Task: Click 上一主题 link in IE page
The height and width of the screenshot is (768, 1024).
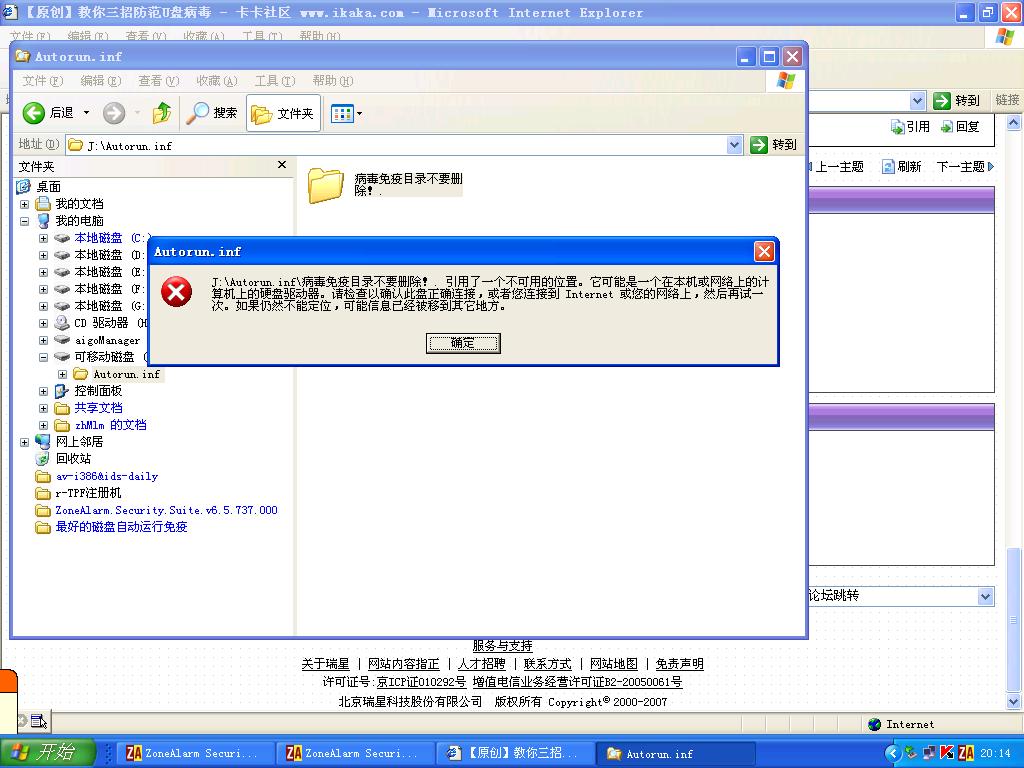Action: coord(839,167)
